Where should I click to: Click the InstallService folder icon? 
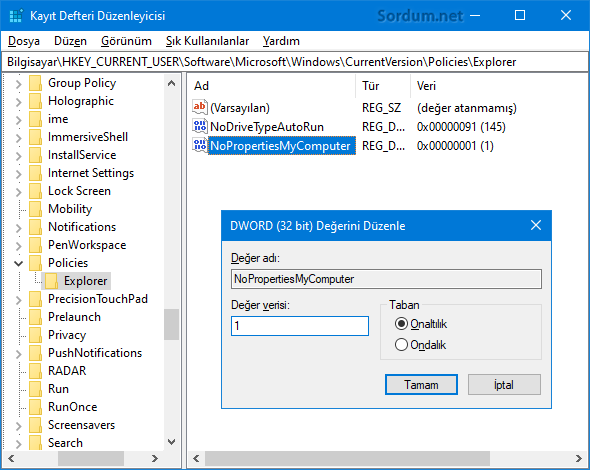(x=35, y=155)
